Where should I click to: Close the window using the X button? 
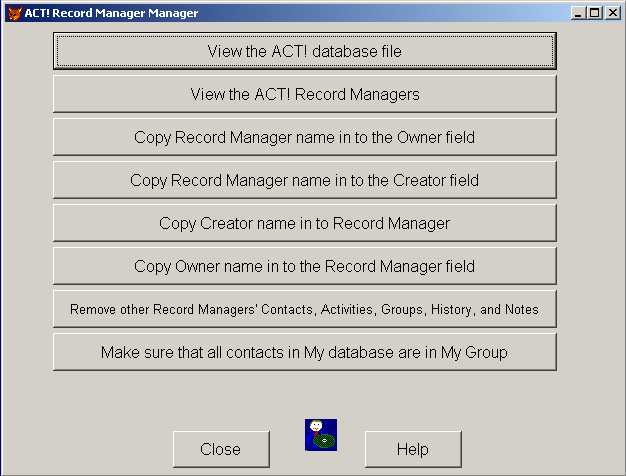click(613, 13)
